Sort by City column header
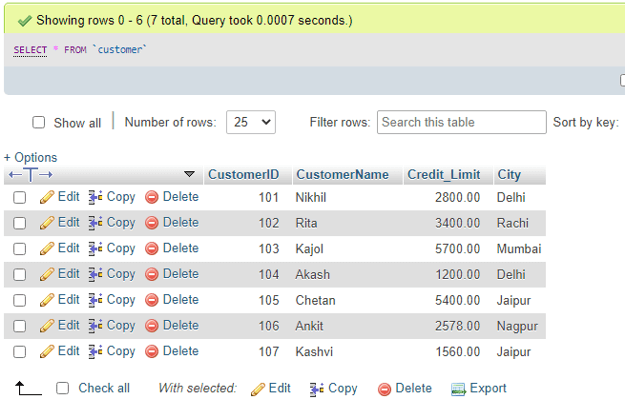 509,175
